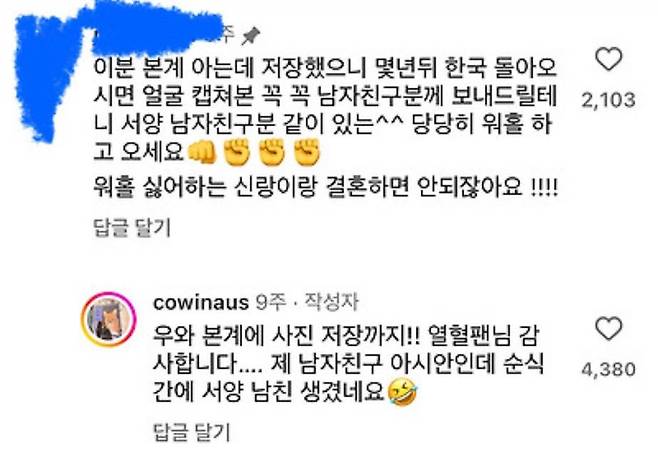
Task: View who liked via the 2,103 count
Action: pos(608,100)
